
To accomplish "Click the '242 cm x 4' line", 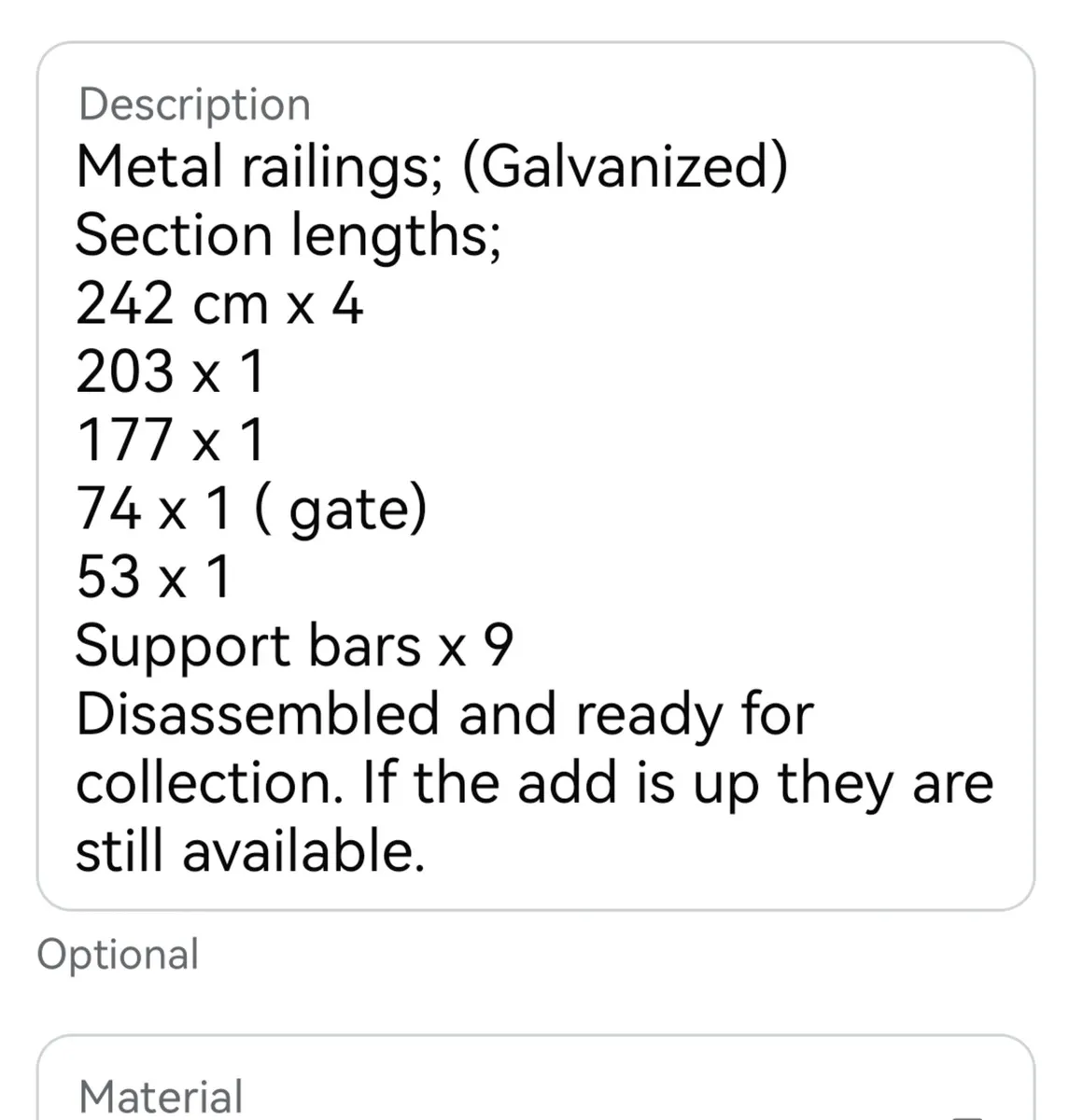I will [x=218, y=304].
